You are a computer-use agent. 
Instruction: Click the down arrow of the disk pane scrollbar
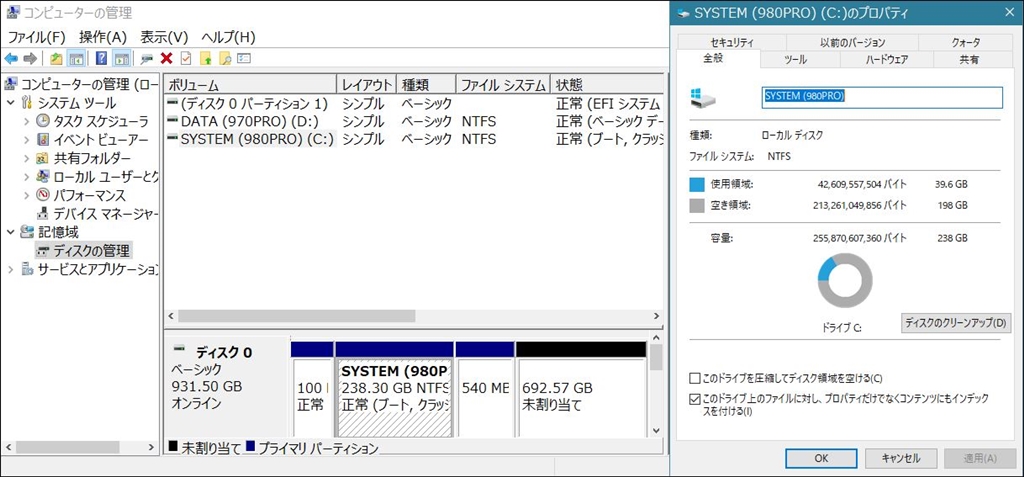(656, 430)
